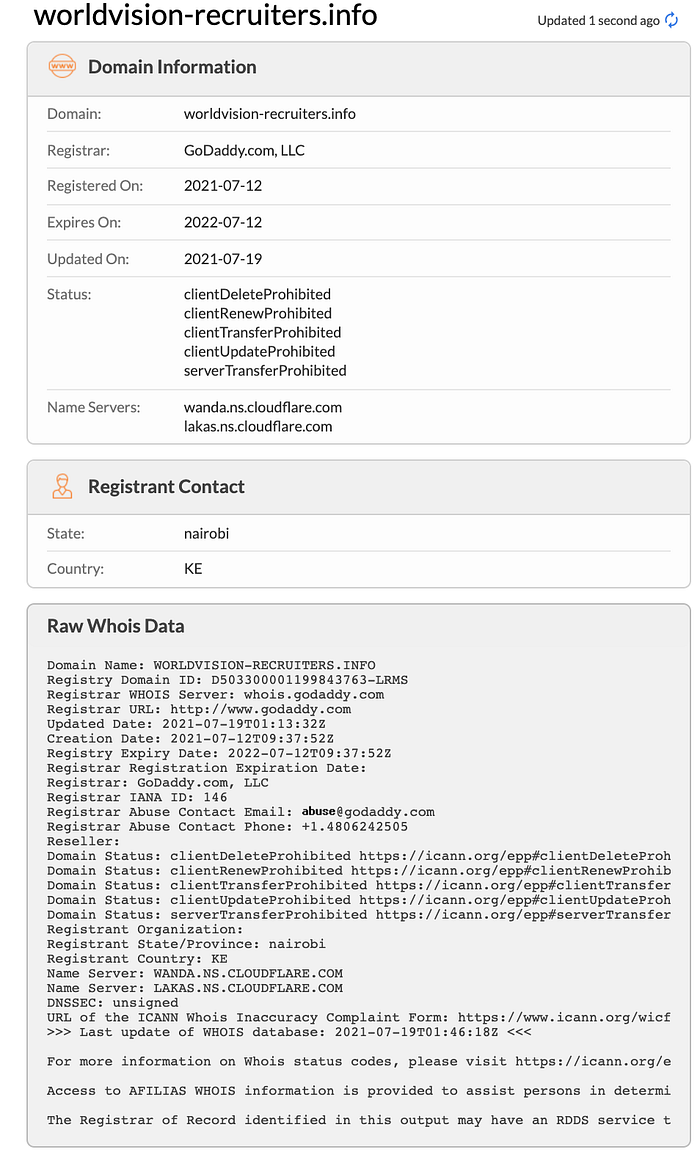Click the Registrant Contact person icon
Screen dimensions: 700x1155
(x=62, y=486)
